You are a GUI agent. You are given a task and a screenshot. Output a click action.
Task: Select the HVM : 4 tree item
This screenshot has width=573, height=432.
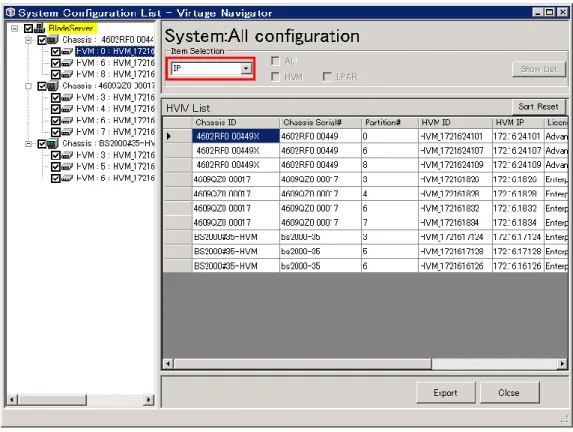(115, 109)
